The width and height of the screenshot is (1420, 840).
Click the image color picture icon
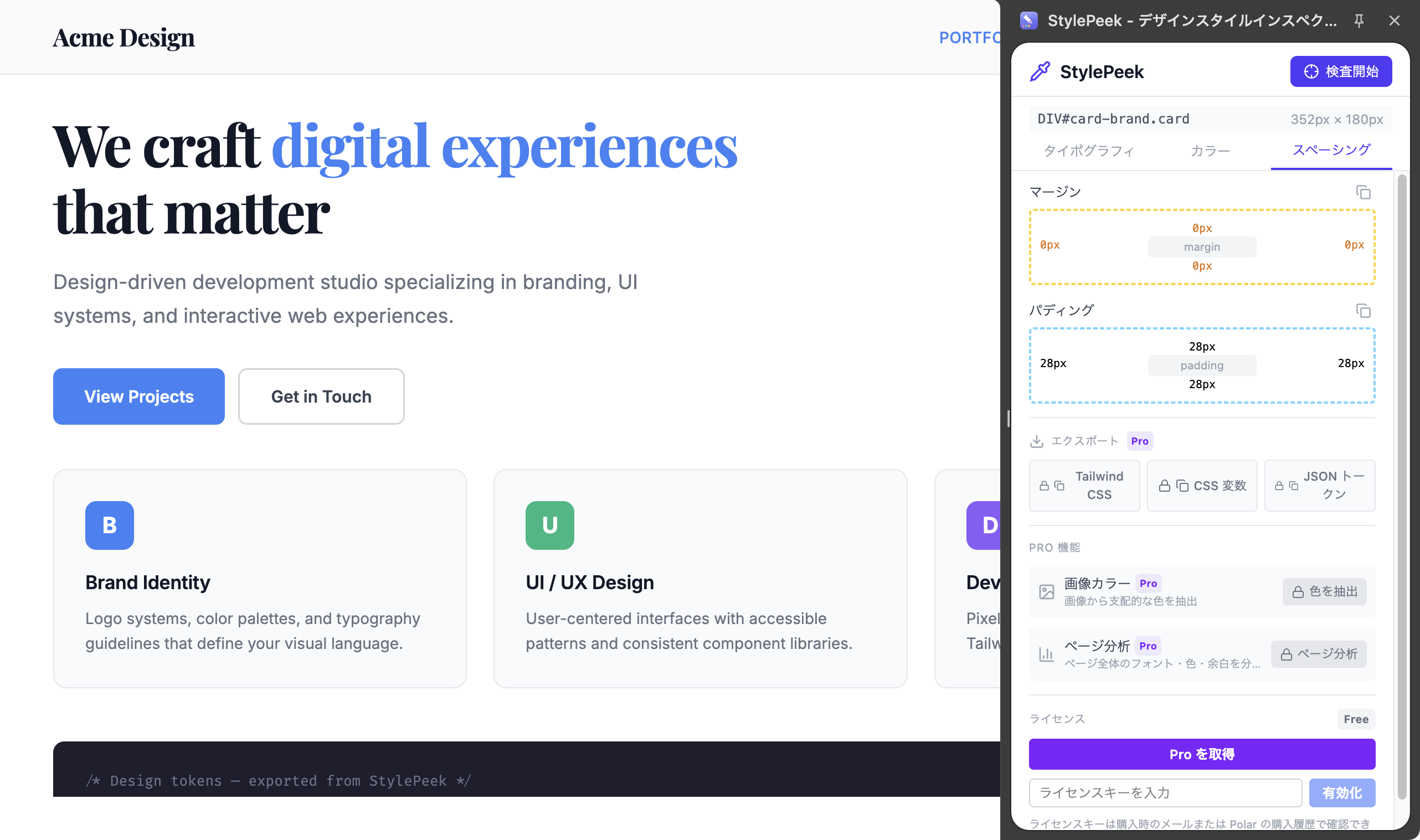[x=1047, y=592]
